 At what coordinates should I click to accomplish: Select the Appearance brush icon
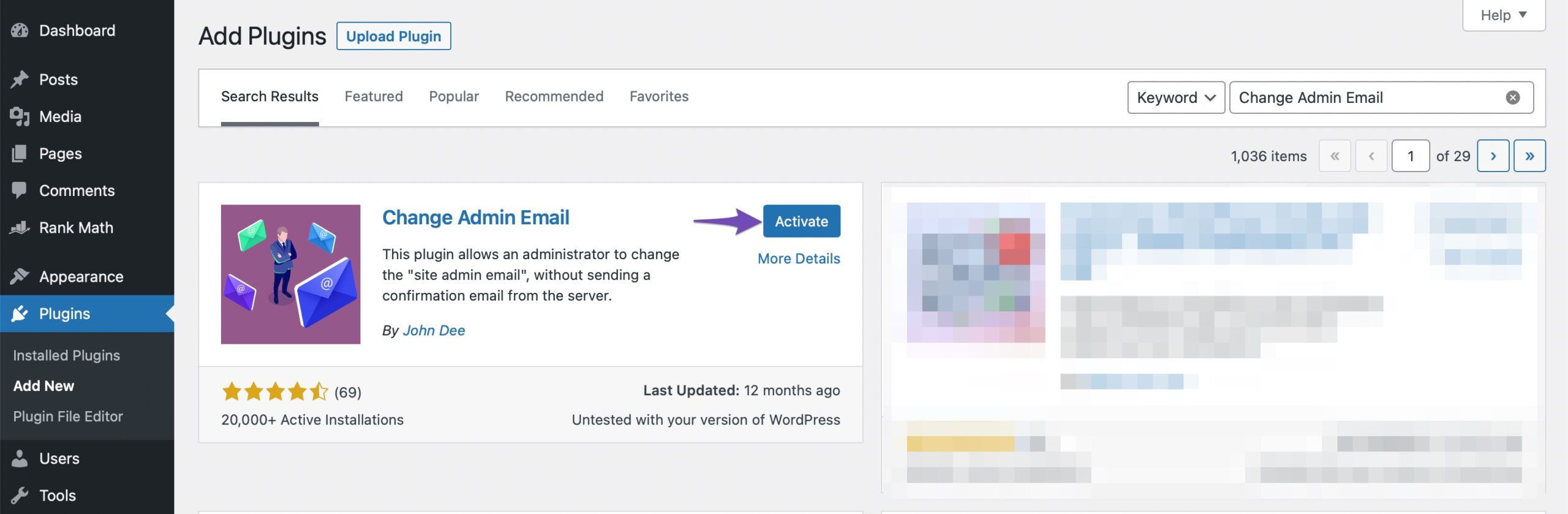point(20,276)
